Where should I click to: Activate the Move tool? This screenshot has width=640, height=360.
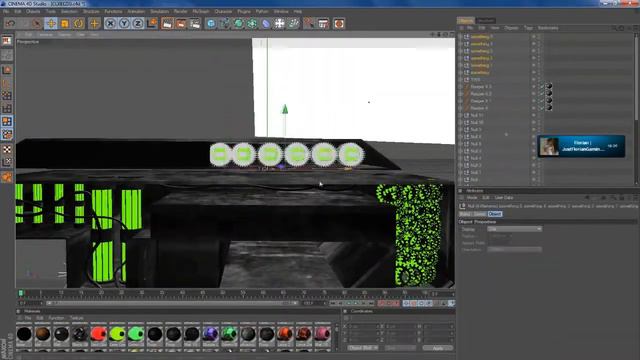pyautogui.click(x=51, y=24)
